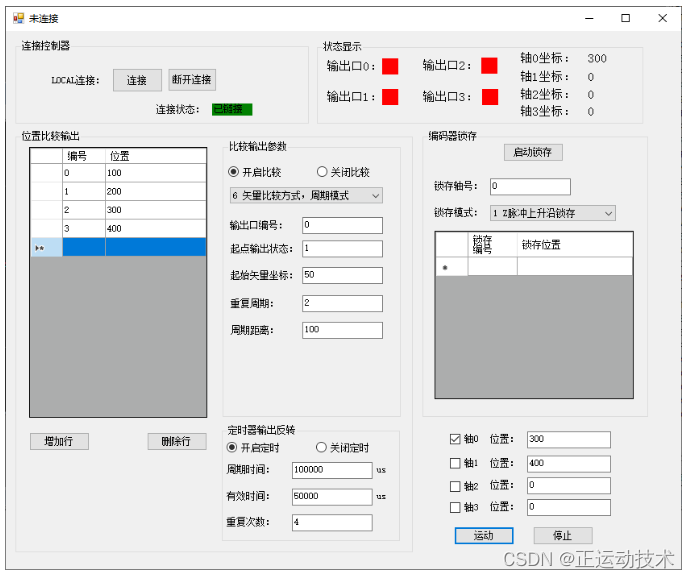
Task: Close the window
Action: click(x=662, y=18)
